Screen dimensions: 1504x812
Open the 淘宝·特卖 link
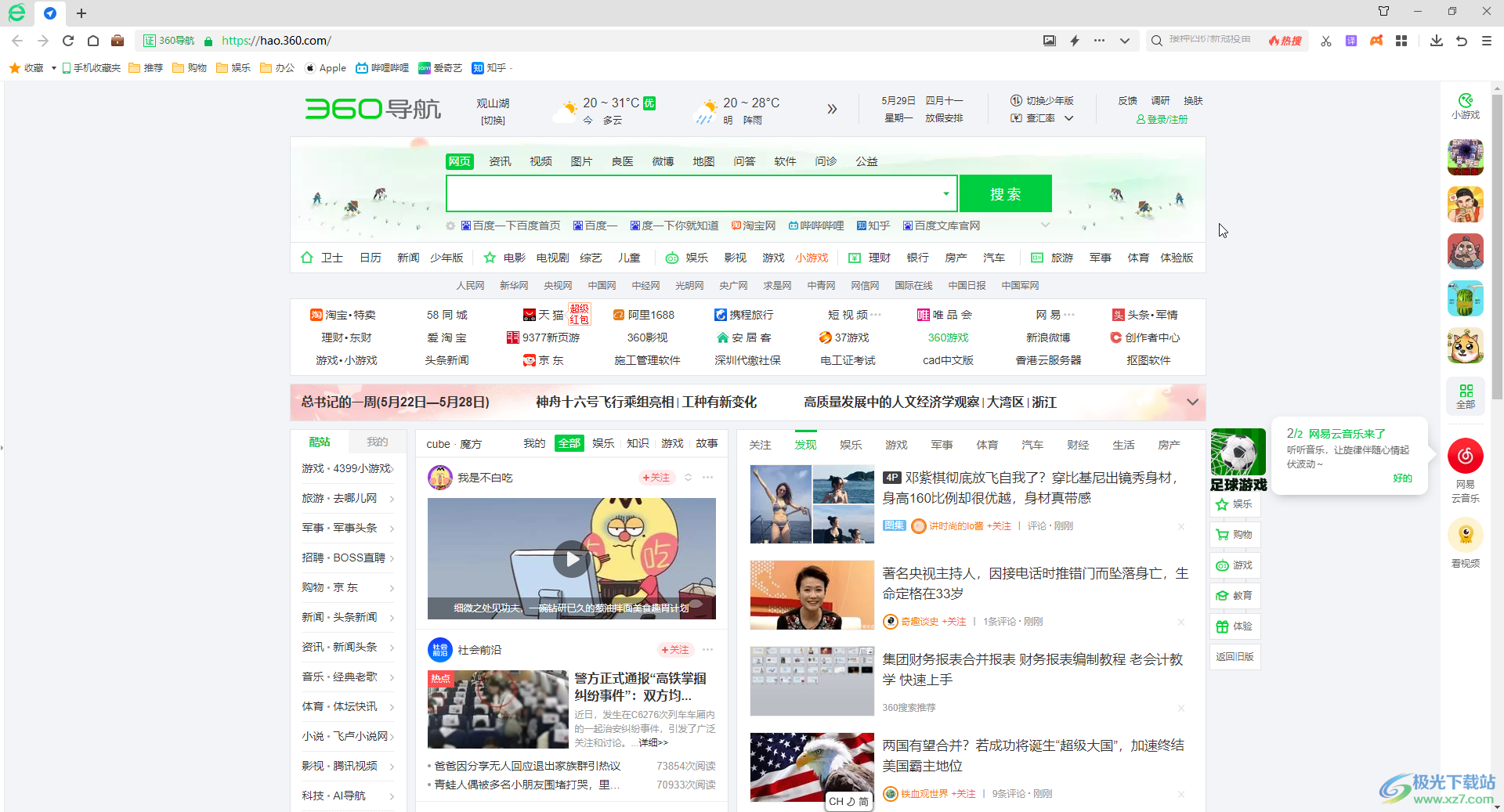click(343, 315)
